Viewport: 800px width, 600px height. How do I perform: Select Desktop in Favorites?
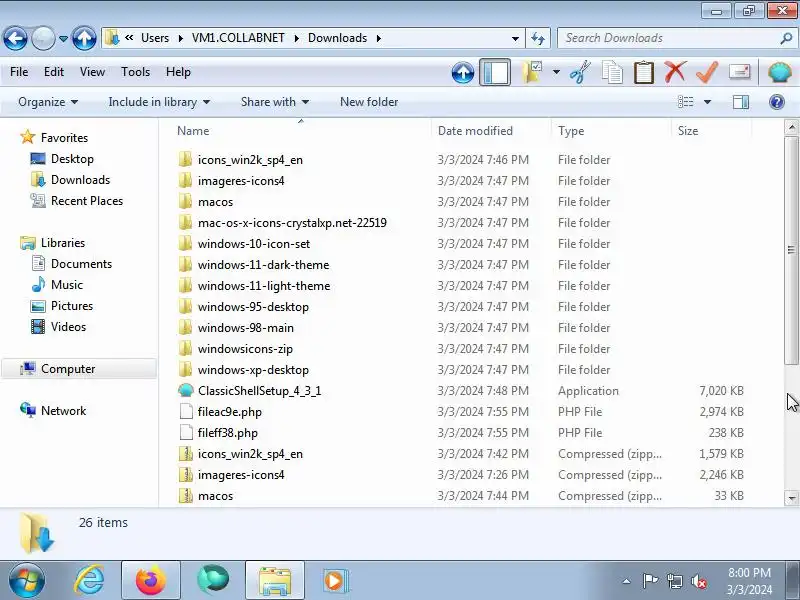[x=72, y=159]
